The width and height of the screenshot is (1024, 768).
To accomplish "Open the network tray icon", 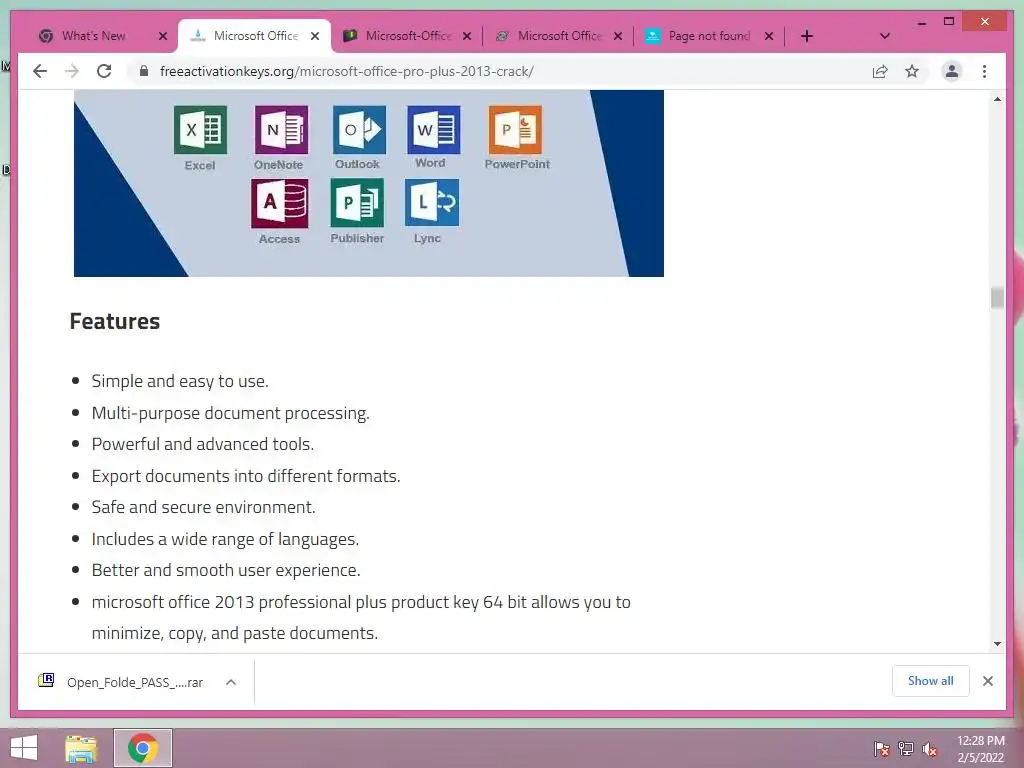I will click(906, 749).
